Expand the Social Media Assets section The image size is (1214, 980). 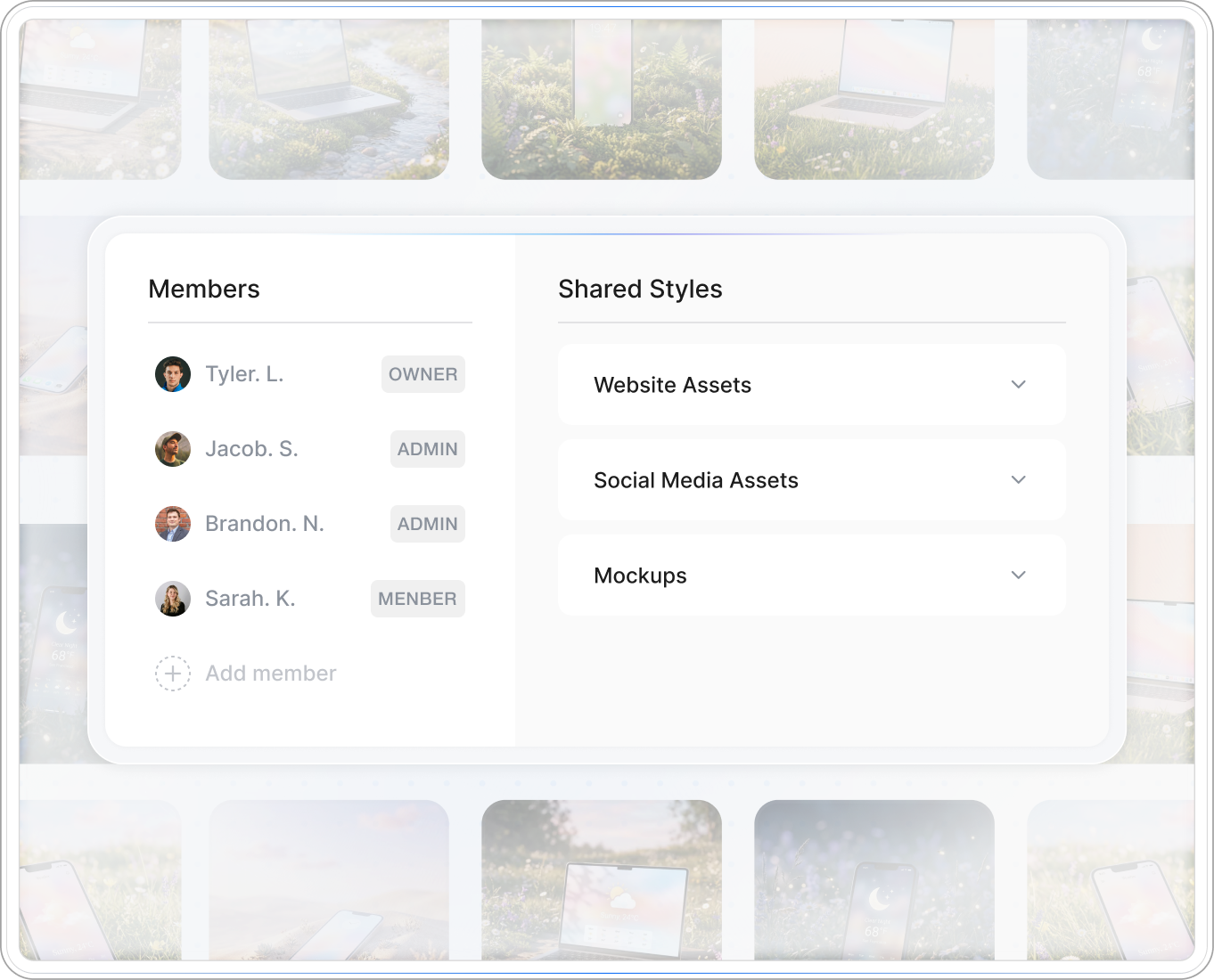pyautogui.click(x=811, y=479)
